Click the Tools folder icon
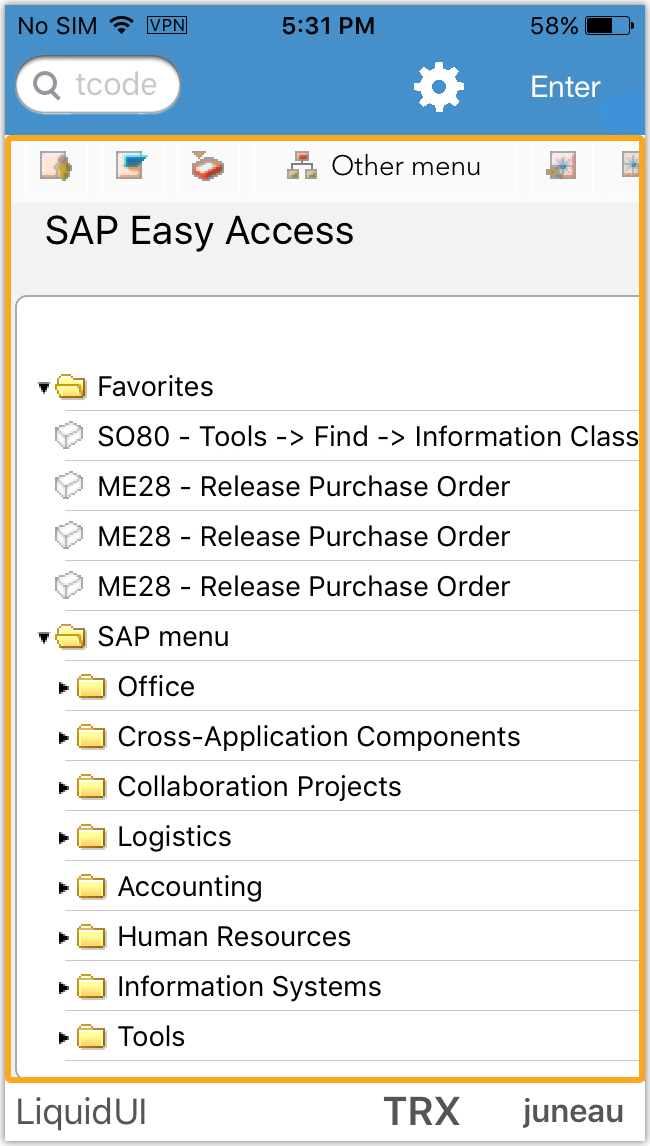 91,1037
